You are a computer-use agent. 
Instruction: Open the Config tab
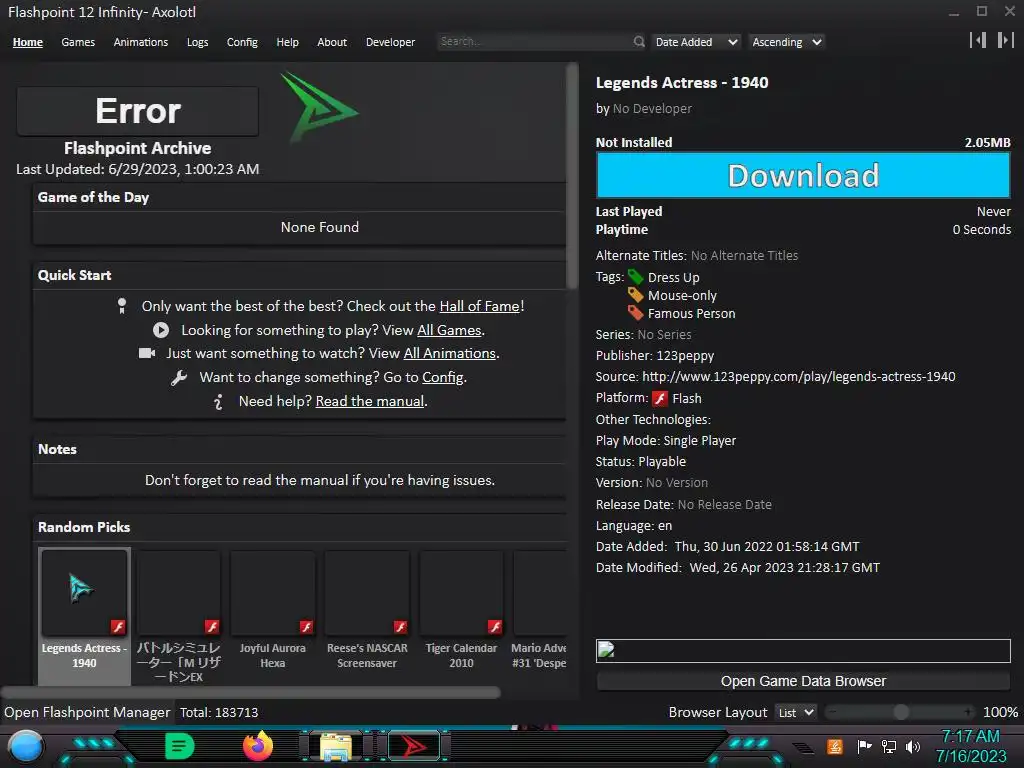click(242, 42)
